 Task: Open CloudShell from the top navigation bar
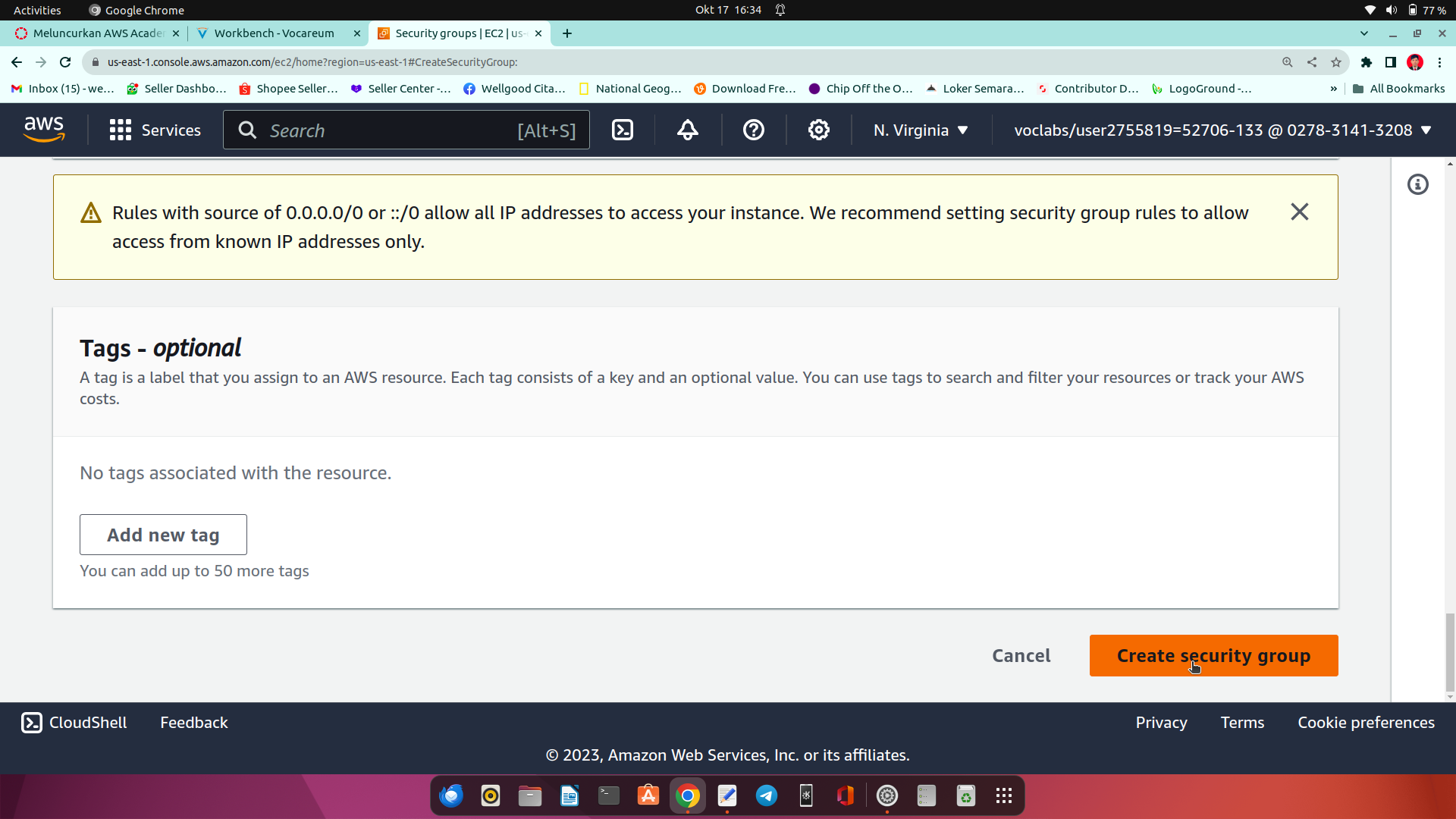pyautogui.click(x=623, y=130)
